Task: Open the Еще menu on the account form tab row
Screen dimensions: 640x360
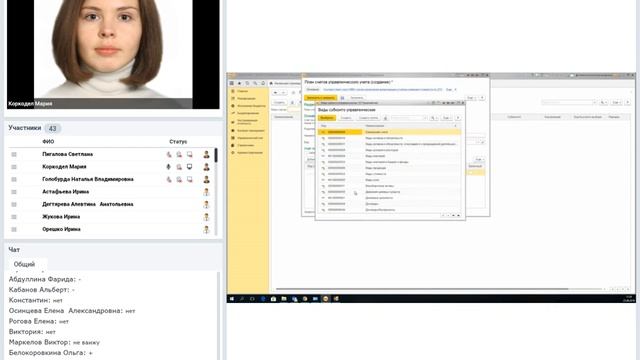Action: tap(451, 89)
